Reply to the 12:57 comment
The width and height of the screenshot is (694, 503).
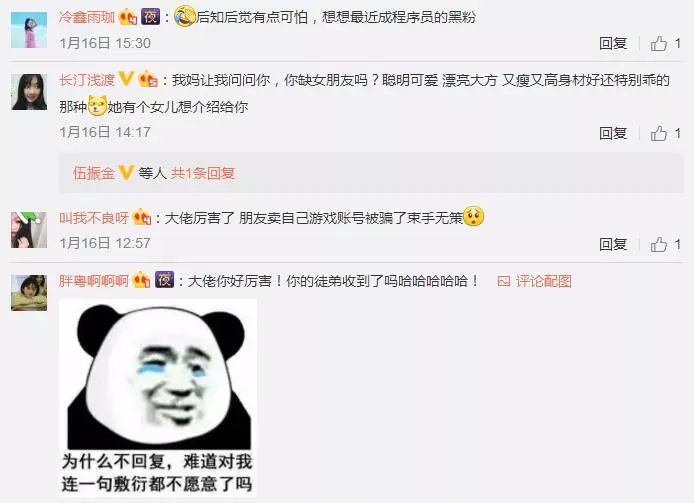(613, 244)
